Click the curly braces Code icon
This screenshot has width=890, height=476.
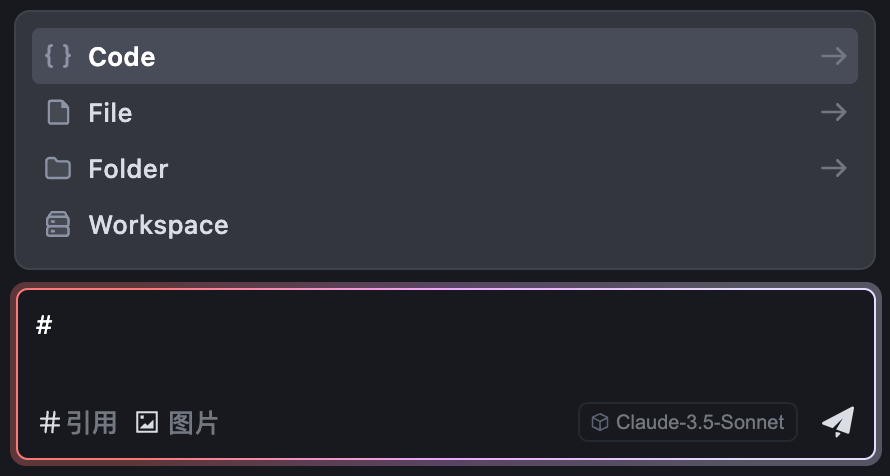point(58,56)
